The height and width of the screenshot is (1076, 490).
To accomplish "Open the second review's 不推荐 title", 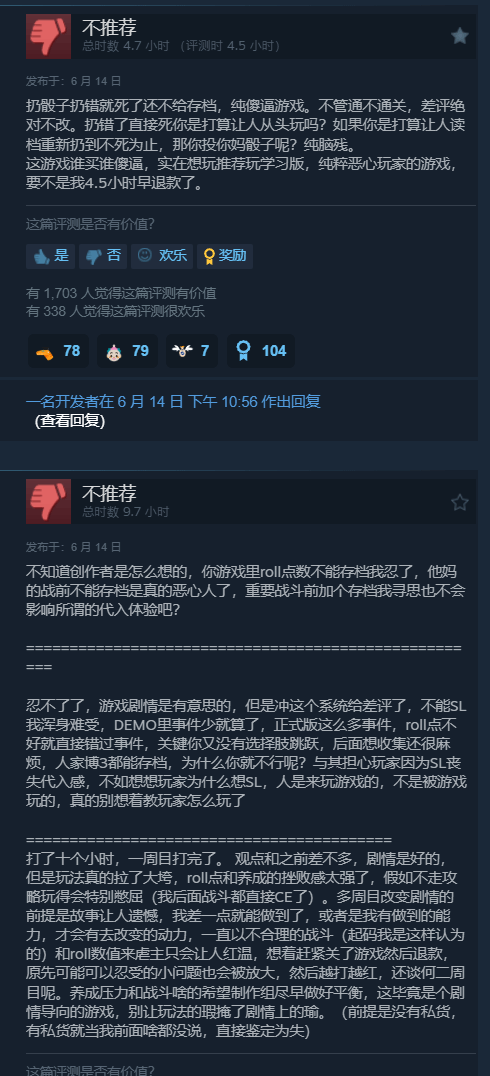I will click(x=109, y=492).
